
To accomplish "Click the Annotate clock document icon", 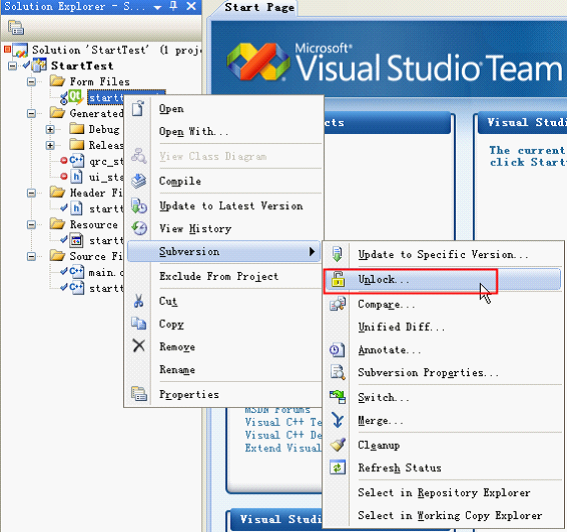I will (337, 350).
